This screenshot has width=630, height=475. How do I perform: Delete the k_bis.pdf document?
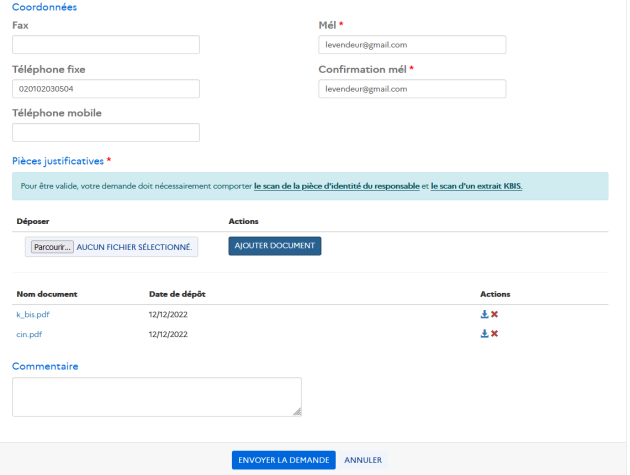494,314
